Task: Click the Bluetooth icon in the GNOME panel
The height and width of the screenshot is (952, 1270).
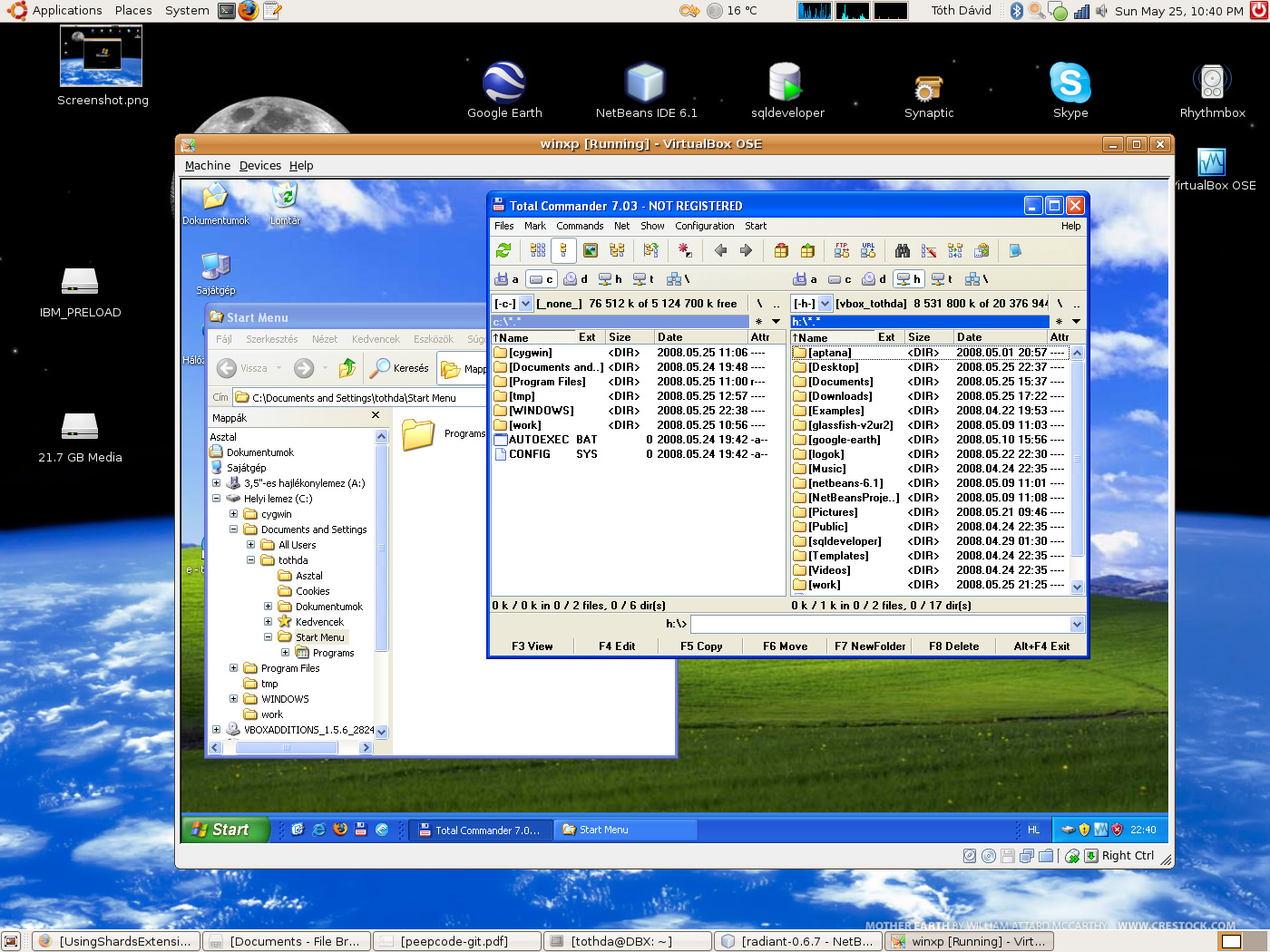Action: coord(1017,11)
